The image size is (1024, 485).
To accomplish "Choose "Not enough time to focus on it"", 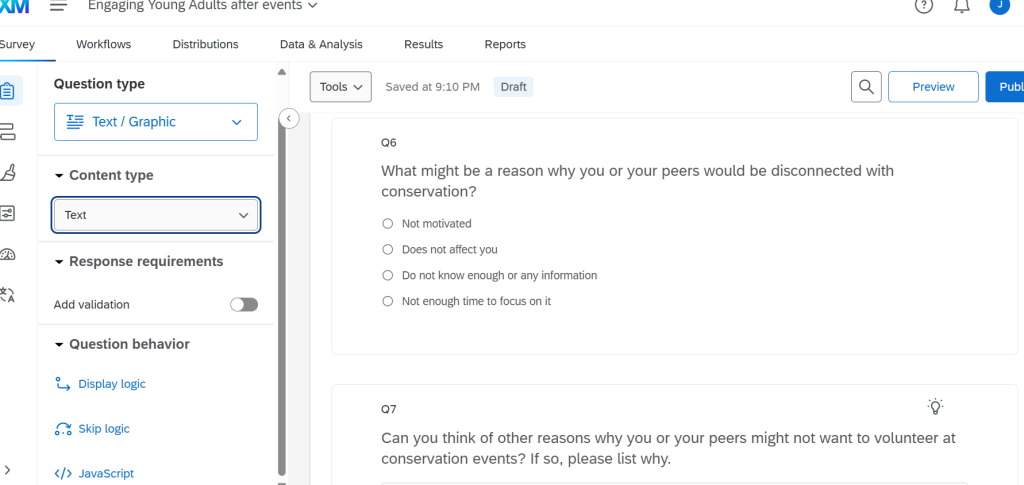I will click(388, 301).
